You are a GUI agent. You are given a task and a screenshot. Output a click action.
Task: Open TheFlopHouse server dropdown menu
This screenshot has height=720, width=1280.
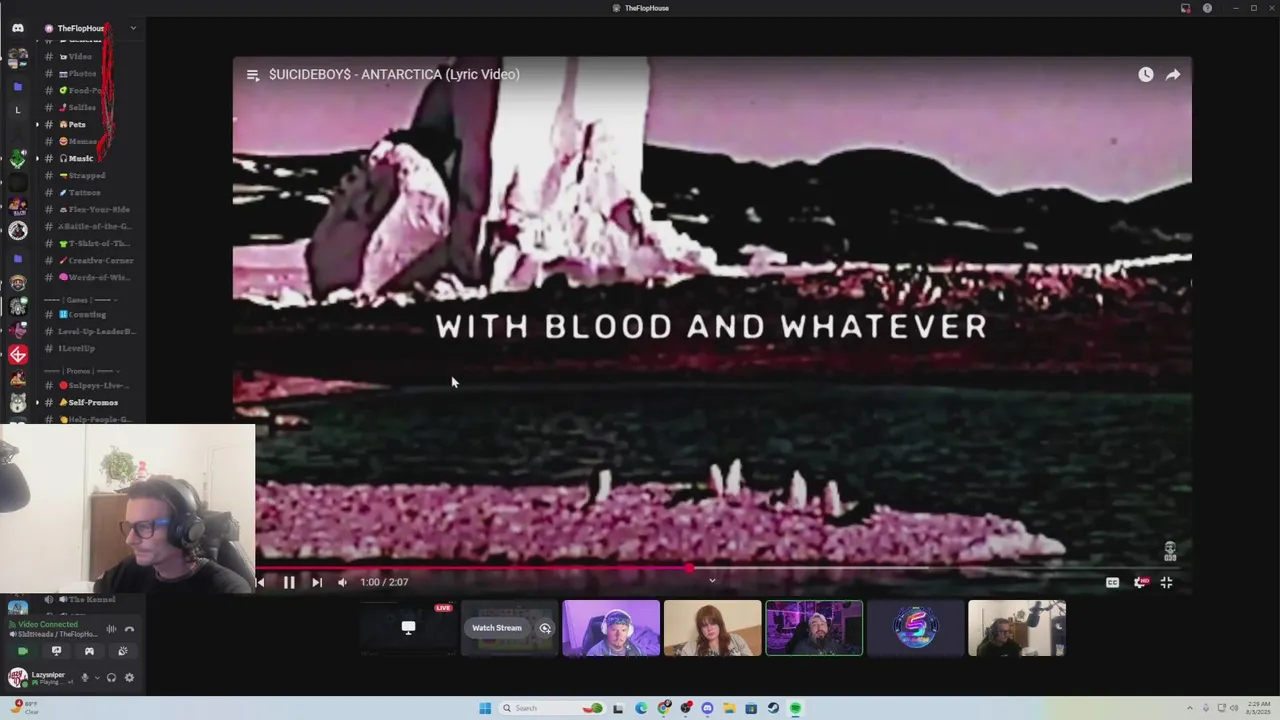click(133, 28)
